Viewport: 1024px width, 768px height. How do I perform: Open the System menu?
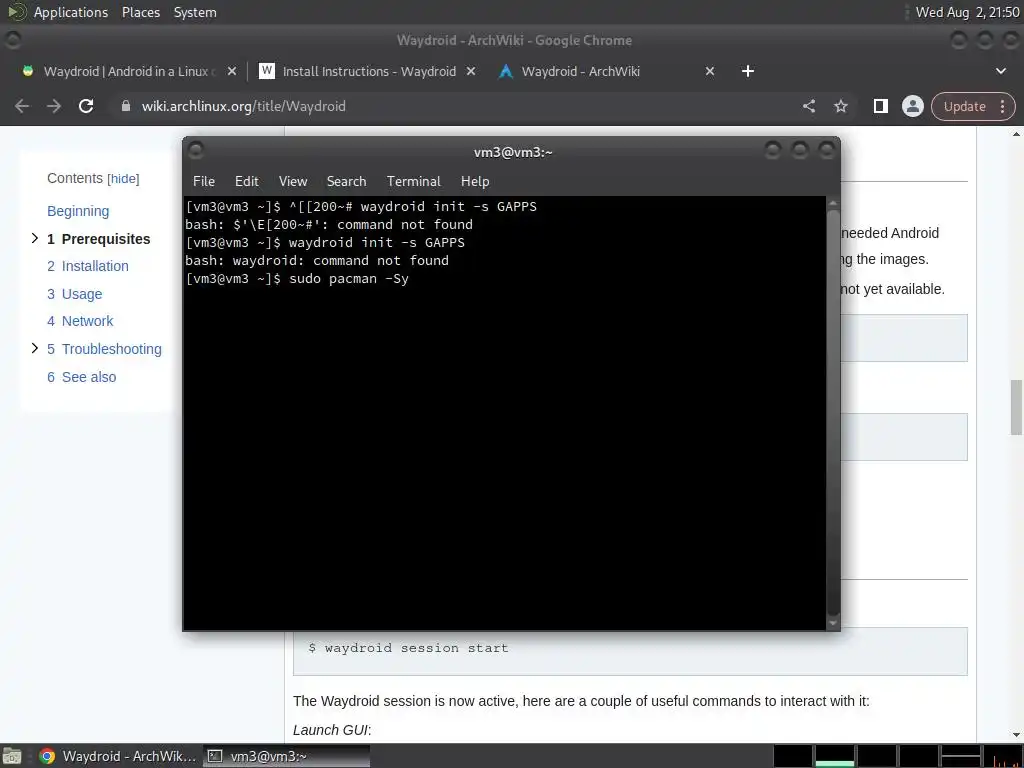click(x=195, y=12)
